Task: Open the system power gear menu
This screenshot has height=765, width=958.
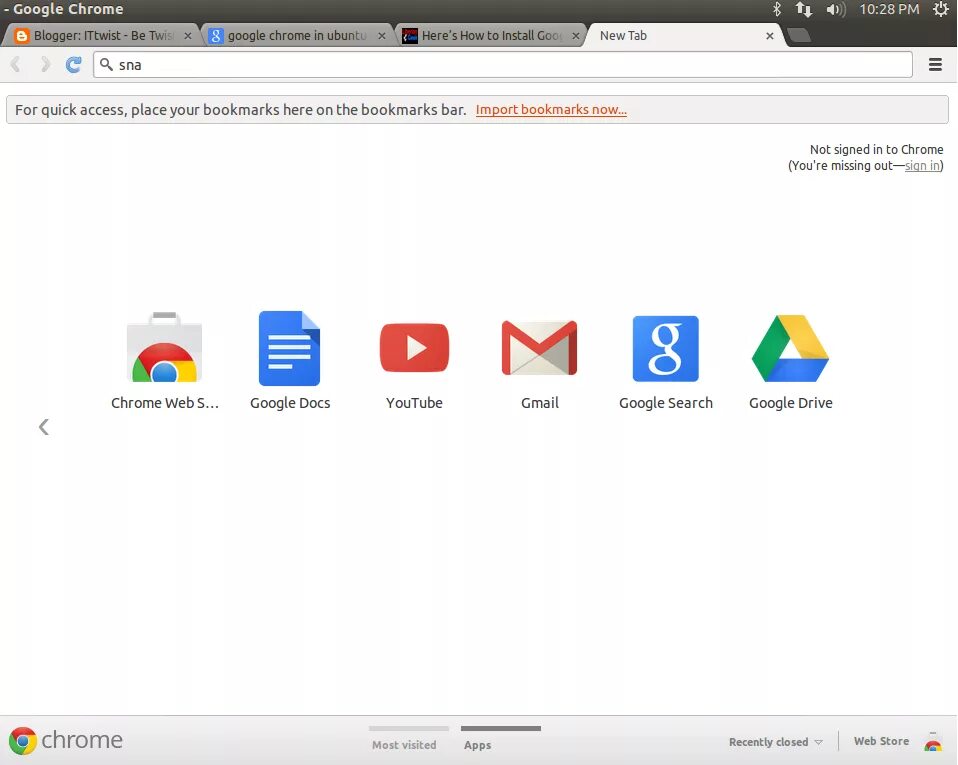Action: 941,9
